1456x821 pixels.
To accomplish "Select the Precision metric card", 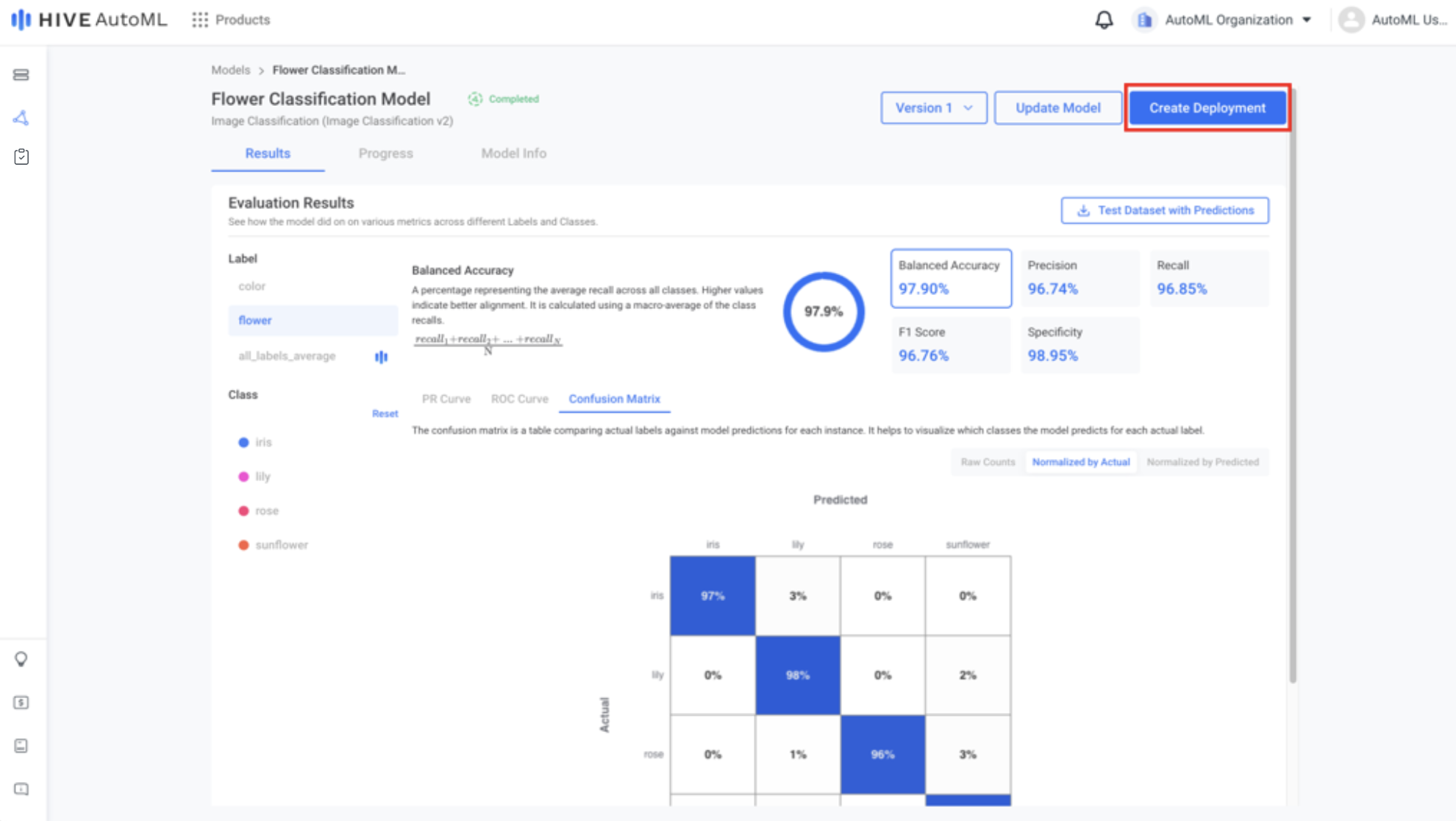I will click(x=1079, y=278).
